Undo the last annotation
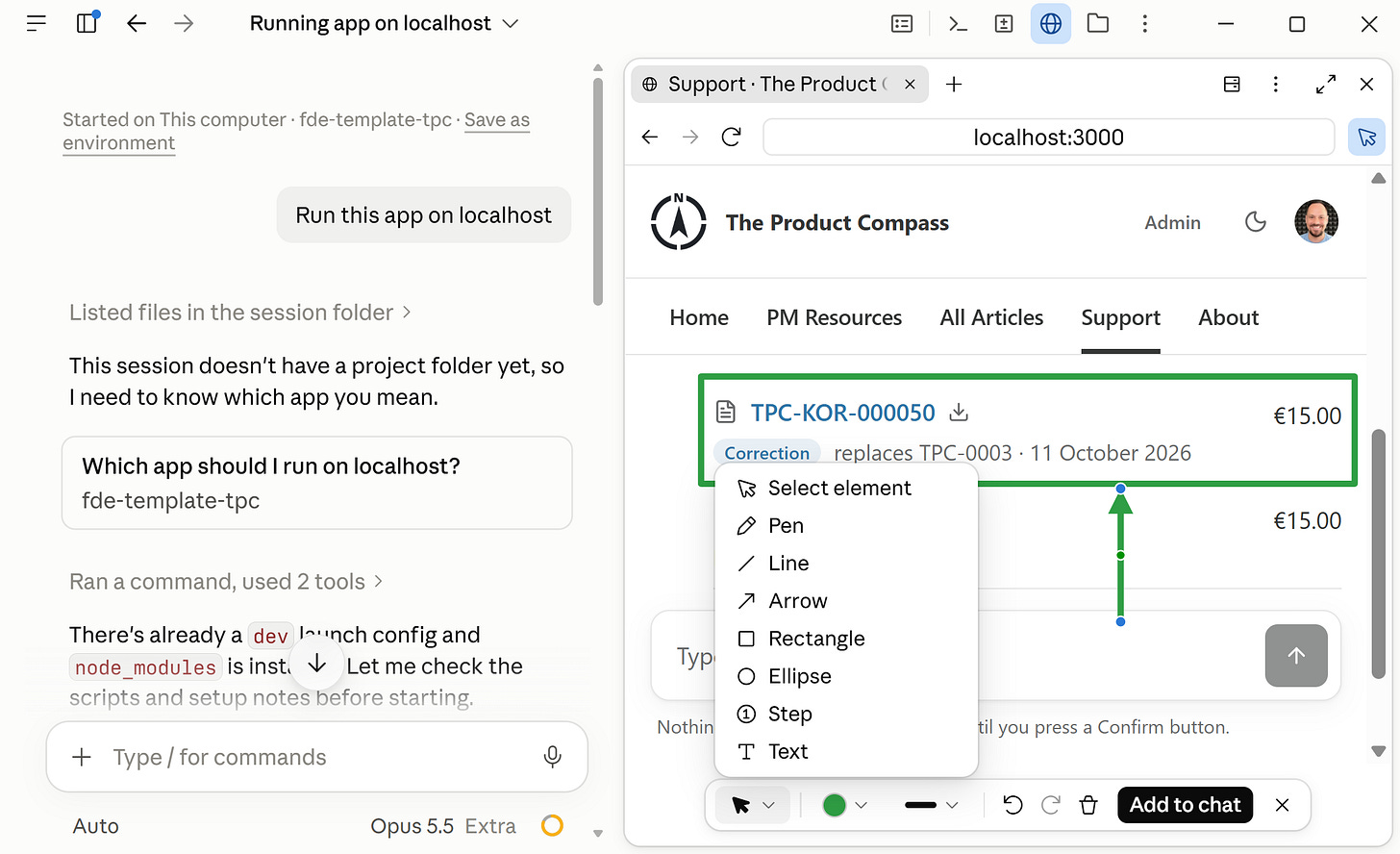 [1012, 805]
